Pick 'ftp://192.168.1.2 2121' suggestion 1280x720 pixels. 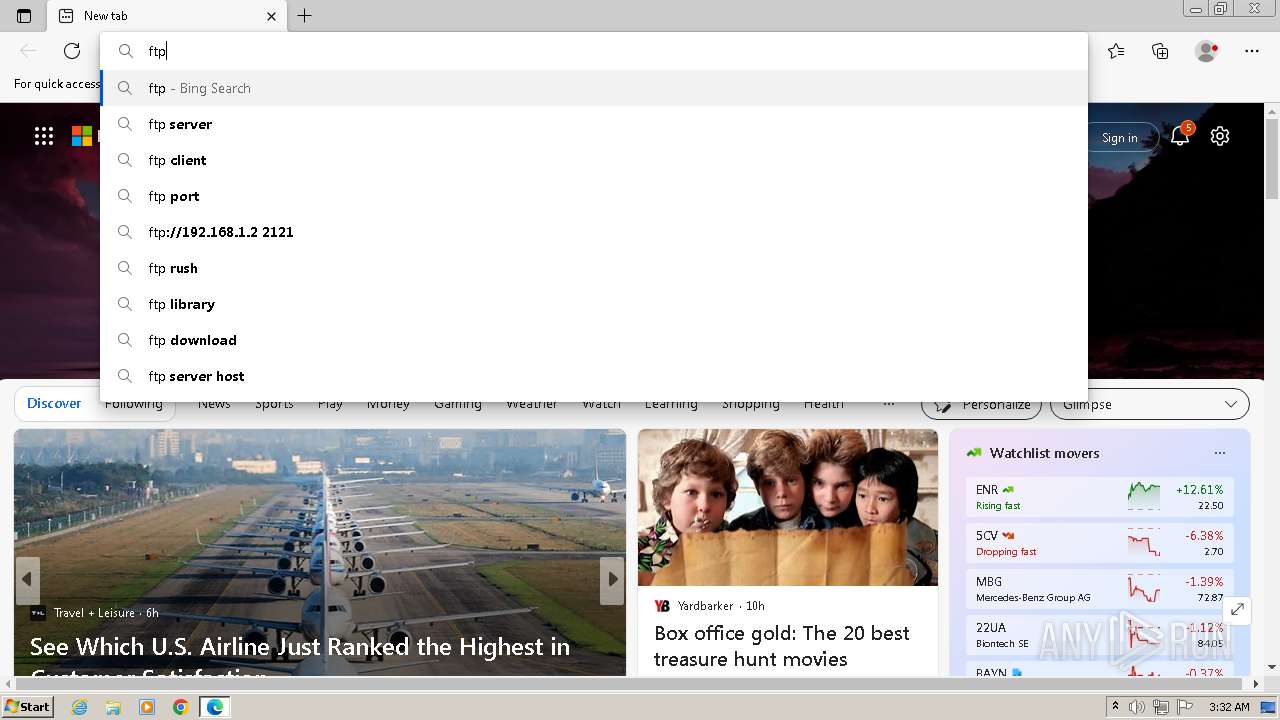(594, 232)
